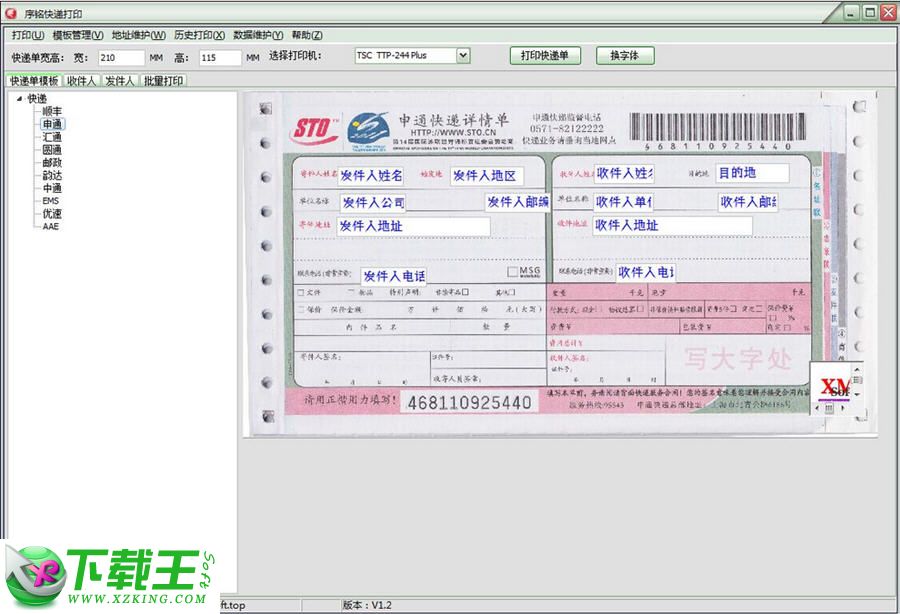Click the 选择打印机 label
Screen dimensions: 900x614
pos(295,56)
